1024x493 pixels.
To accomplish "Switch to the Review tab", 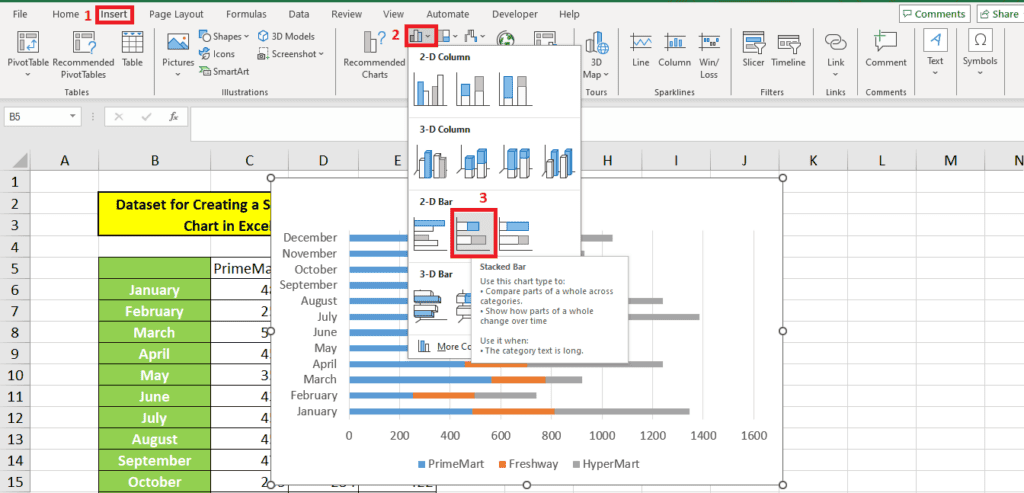I will pos(347,14).
